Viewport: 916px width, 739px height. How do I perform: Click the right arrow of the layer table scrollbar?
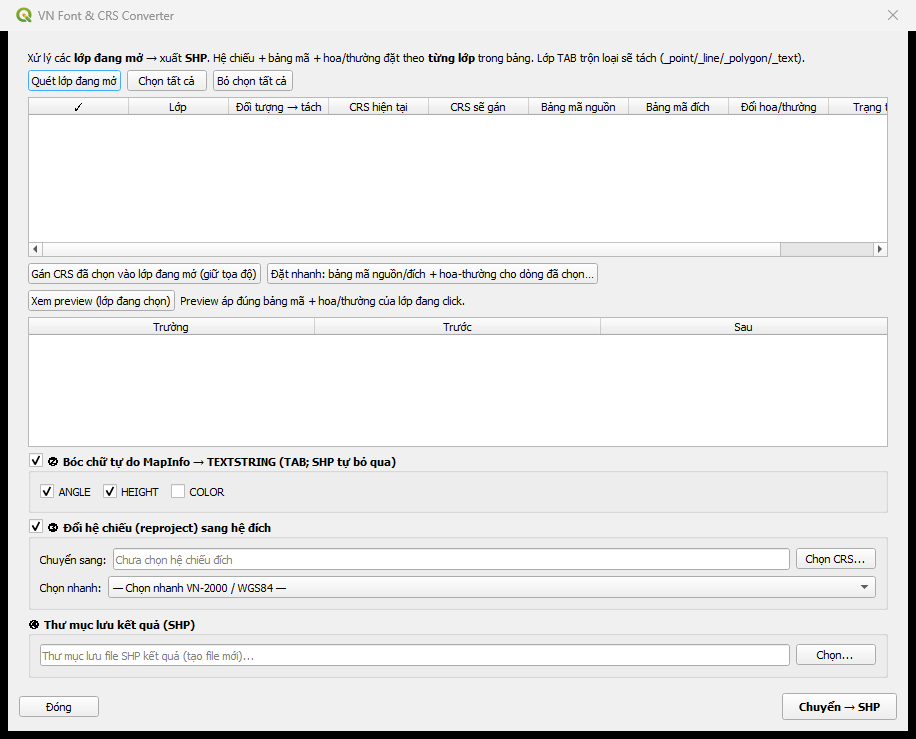pyautogui.click(x=880, y=249)
